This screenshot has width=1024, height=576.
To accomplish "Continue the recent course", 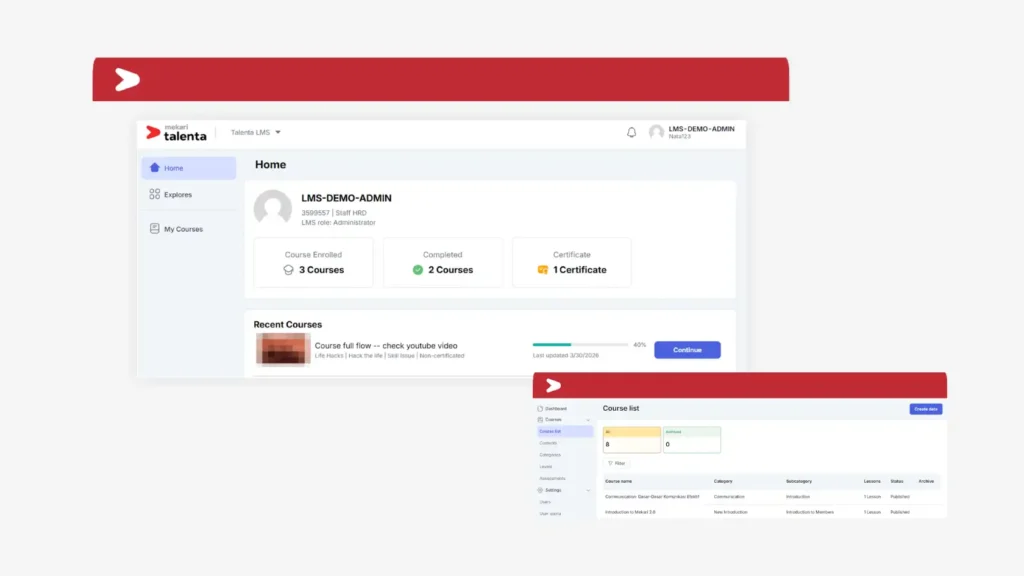I will coord(687,350).
